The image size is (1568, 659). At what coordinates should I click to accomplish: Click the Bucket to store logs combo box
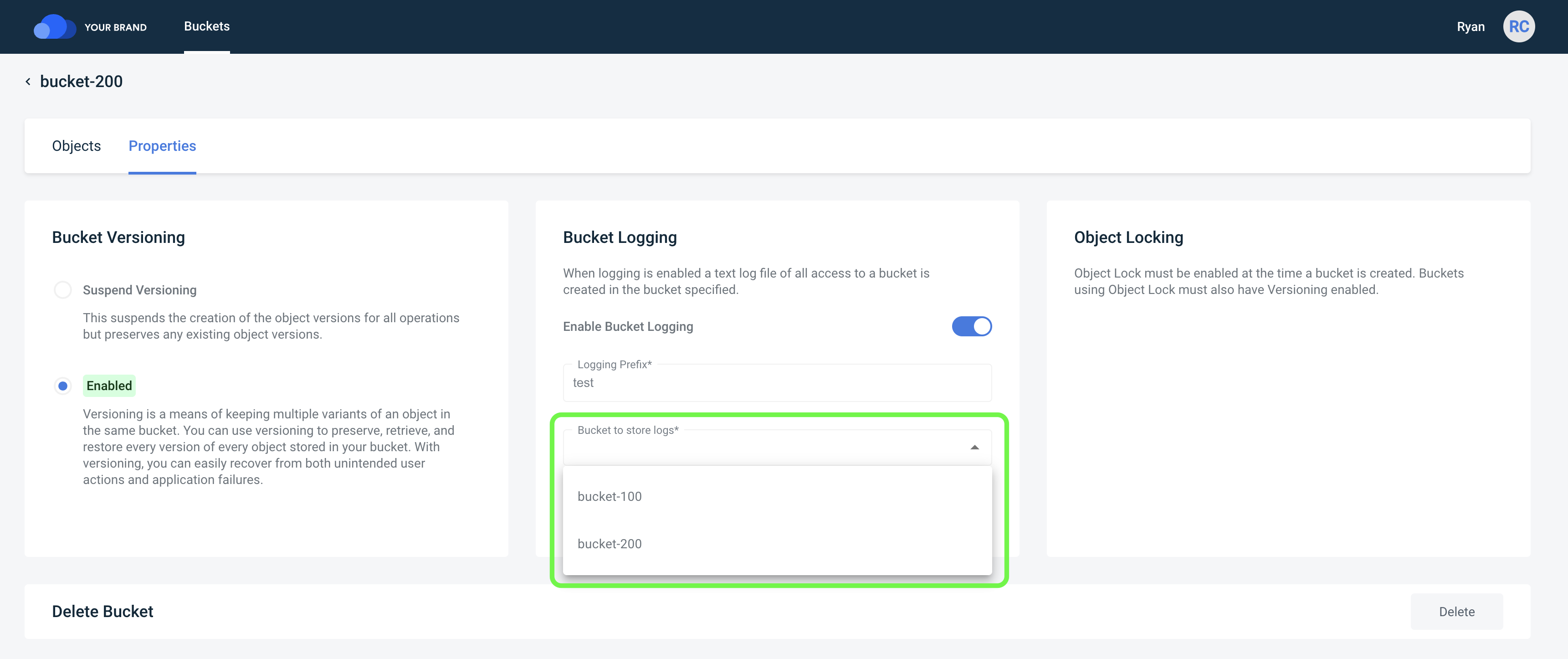coord(777,448)
